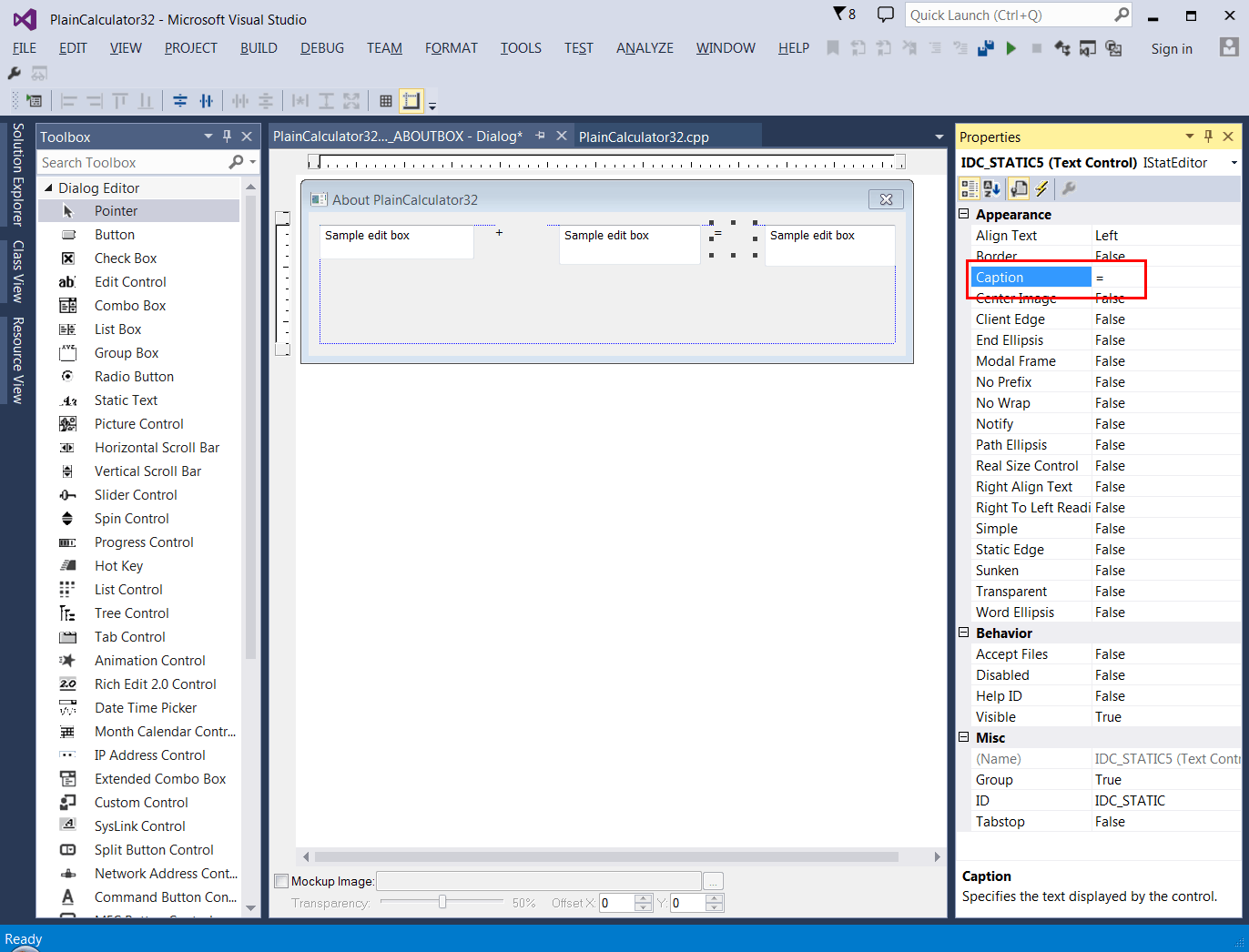Click the horizontal scrollbar of the dialog editor
1249x952 pixels.
pyautogui.click(x=606, y=856)
